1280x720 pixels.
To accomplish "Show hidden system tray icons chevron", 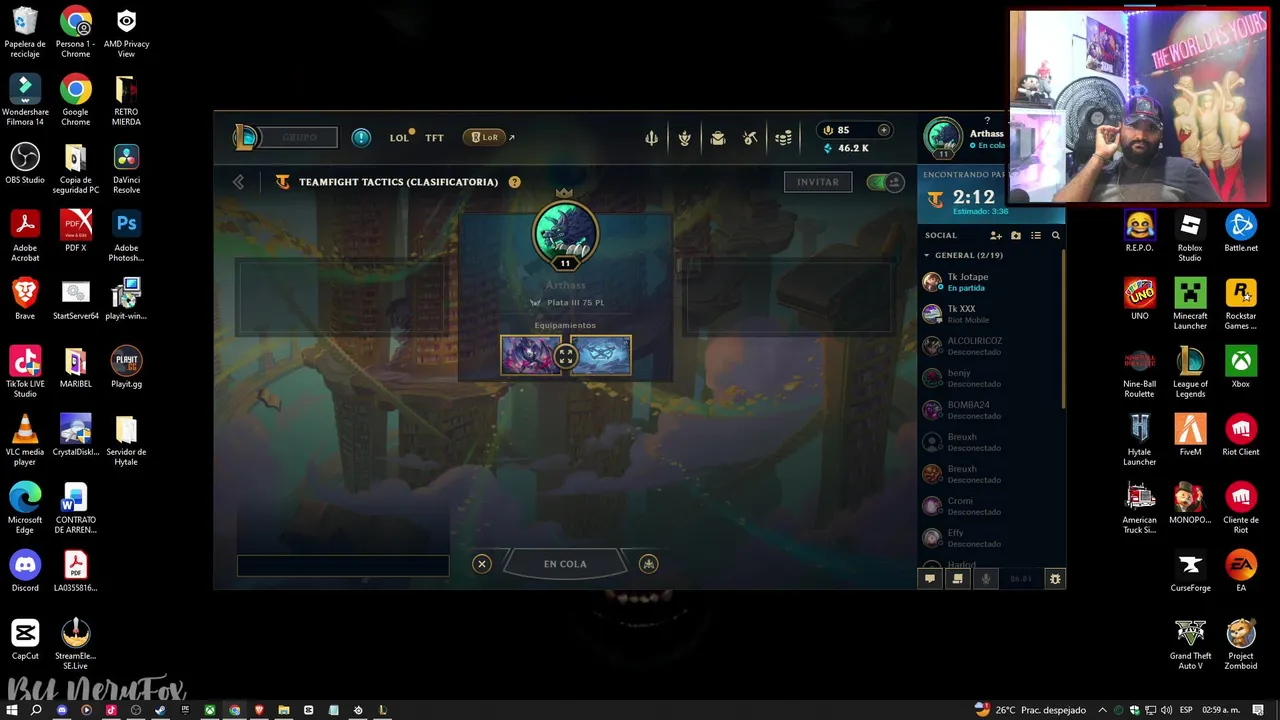I will [1103, 710].
